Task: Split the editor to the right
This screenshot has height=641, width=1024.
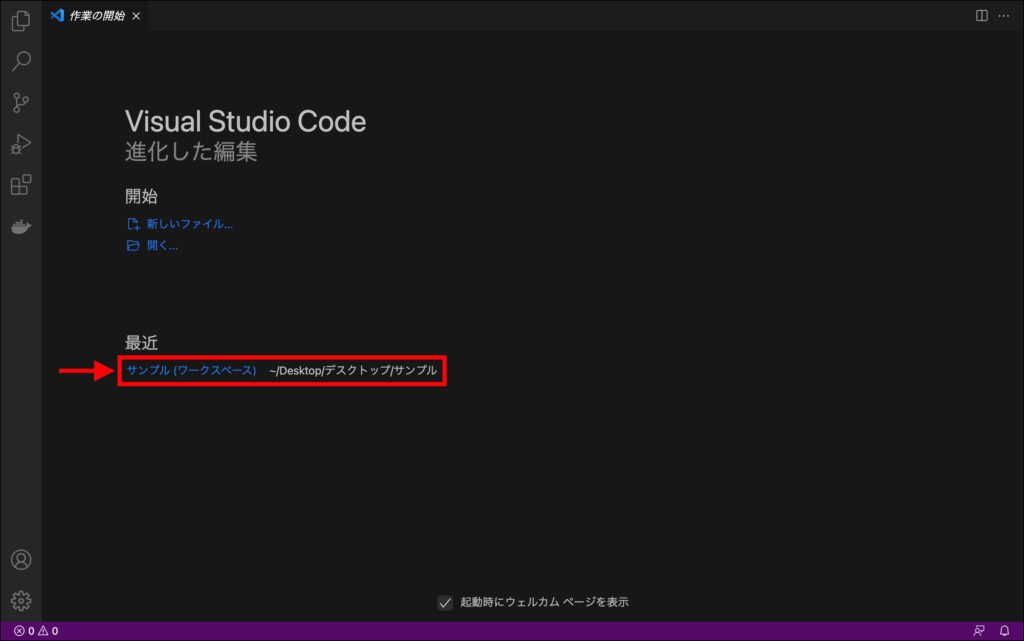Action: 982,16
